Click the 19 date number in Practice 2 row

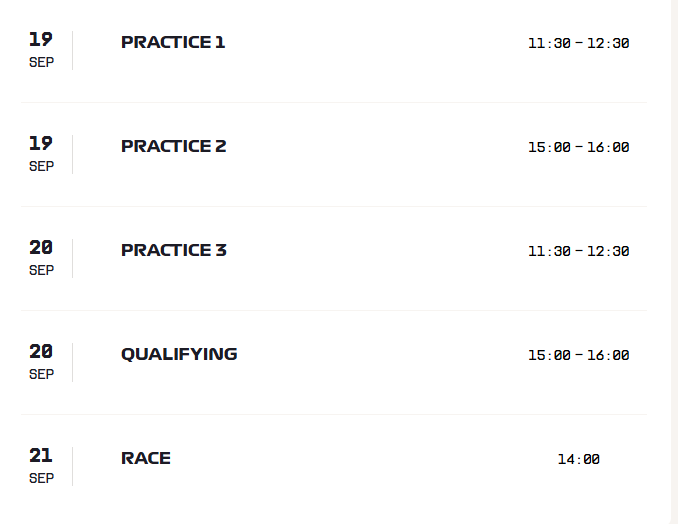point(41,144)
